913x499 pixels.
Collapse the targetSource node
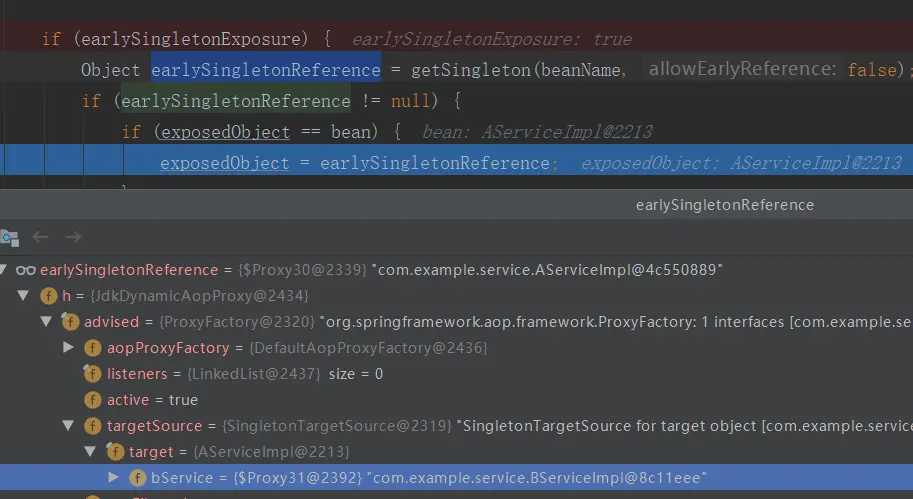coord(68,426)
